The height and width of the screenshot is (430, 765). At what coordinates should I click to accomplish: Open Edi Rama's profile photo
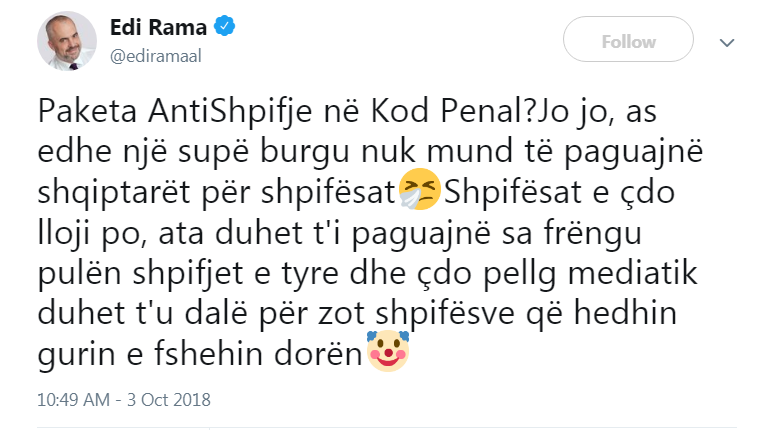click(67, 41)
